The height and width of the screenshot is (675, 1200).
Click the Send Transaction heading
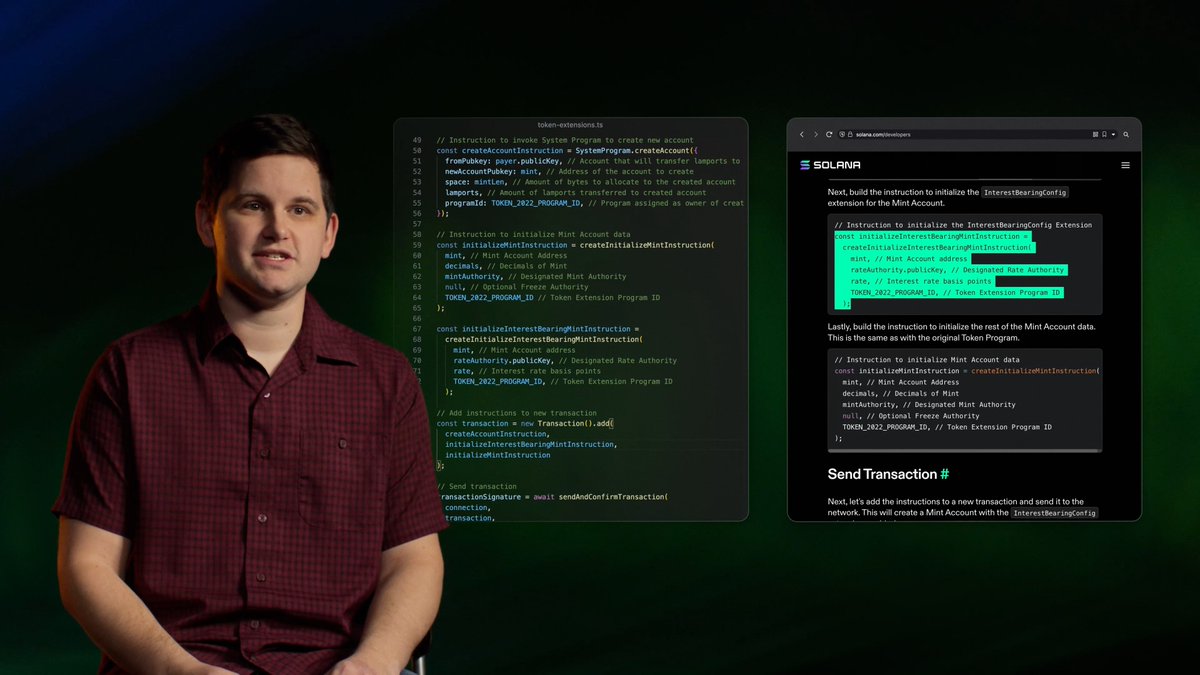pos(882,474)
